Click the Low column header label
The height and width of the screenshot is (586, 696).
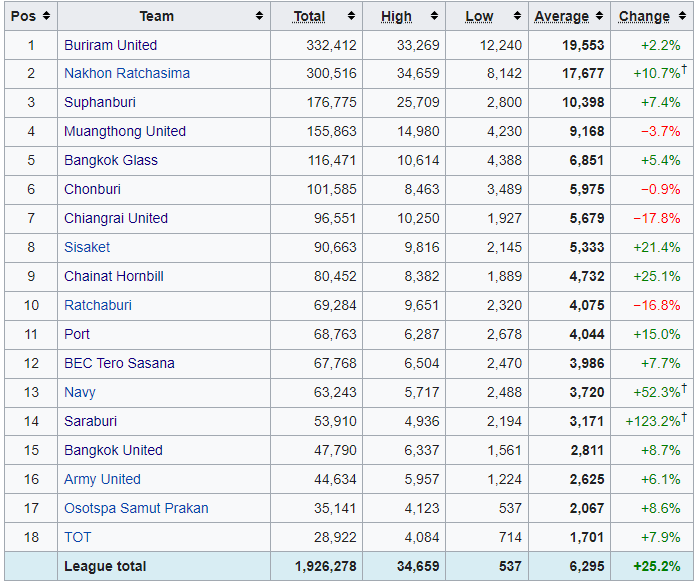click(479, 16)
